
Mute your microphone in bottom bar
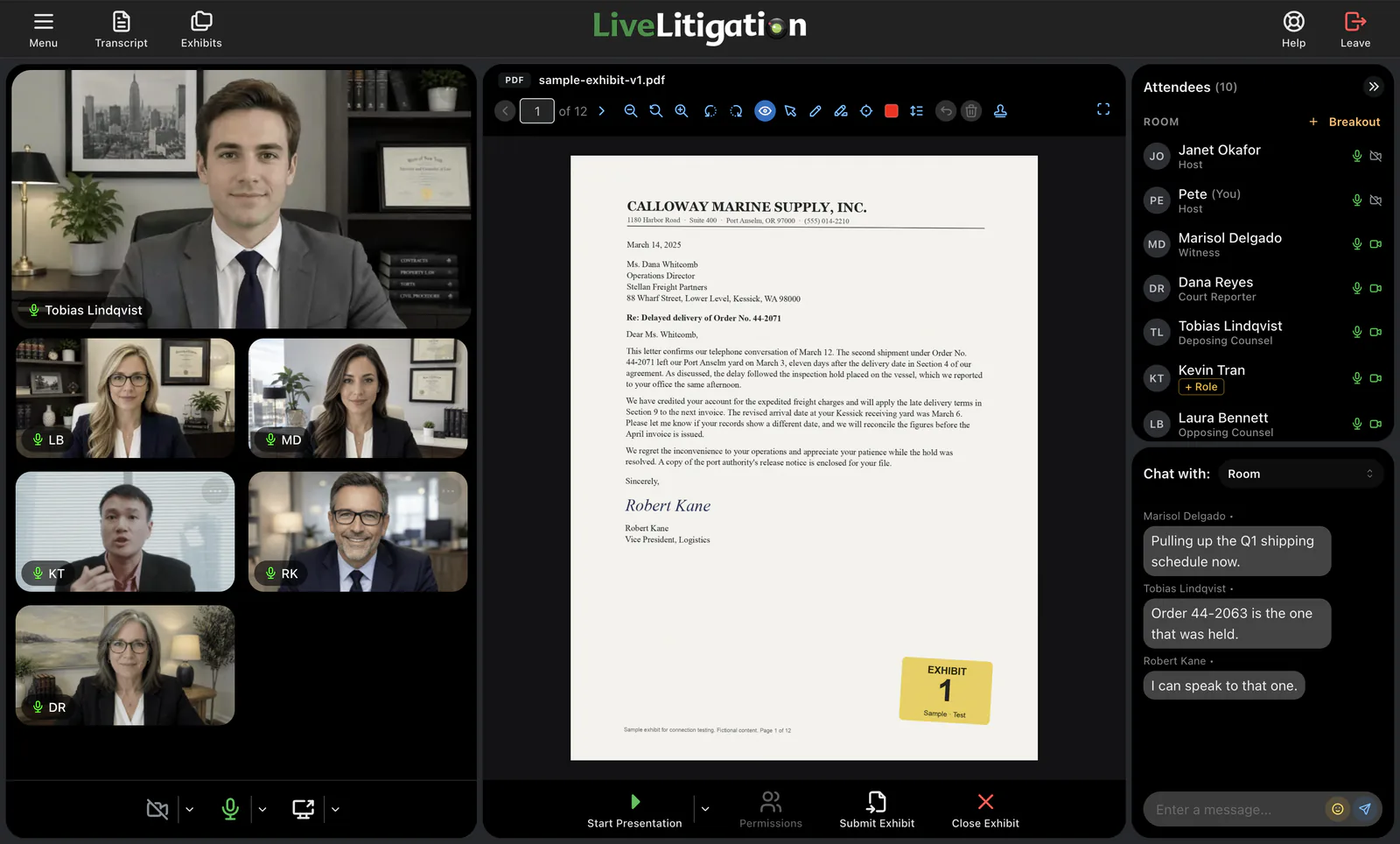[x=230, y=809]
